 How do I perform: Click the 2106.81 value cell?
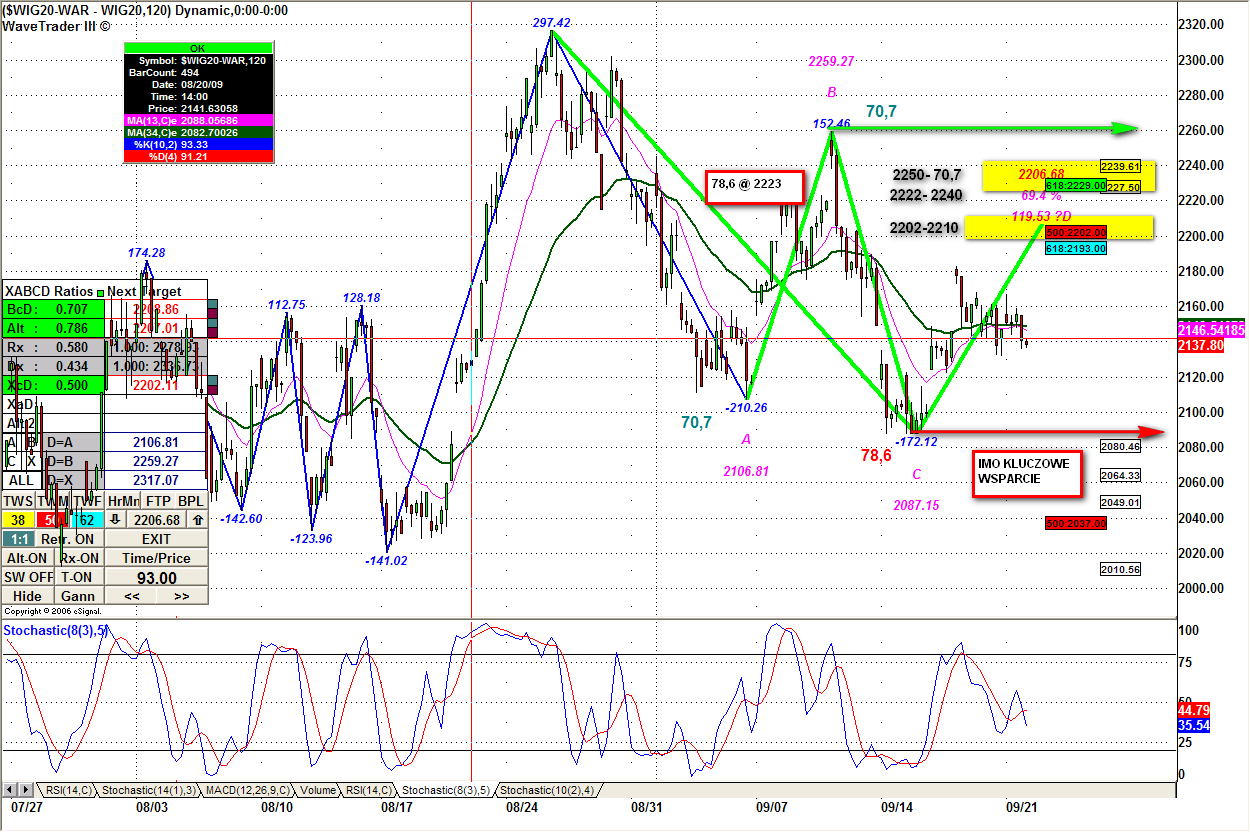pyautogui.click(x=156, y=442)
